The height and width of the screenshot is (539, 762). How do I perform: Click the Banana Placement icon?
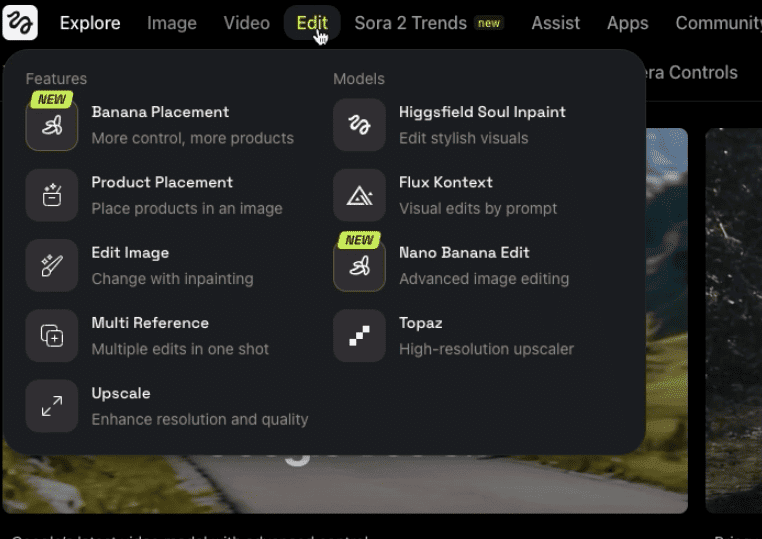pyautogui.click(x=52, y=125)
